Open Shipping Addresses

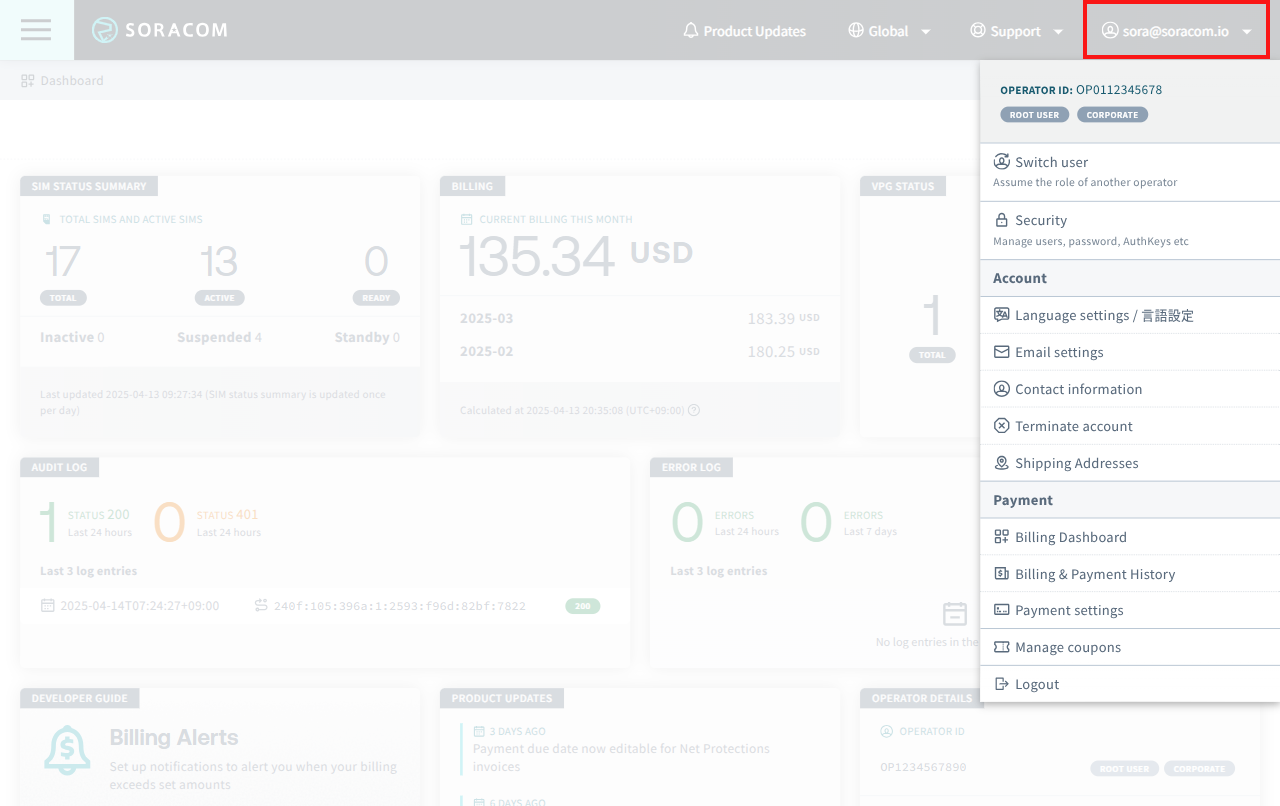pyautogui.click(x=1076, y=463)
